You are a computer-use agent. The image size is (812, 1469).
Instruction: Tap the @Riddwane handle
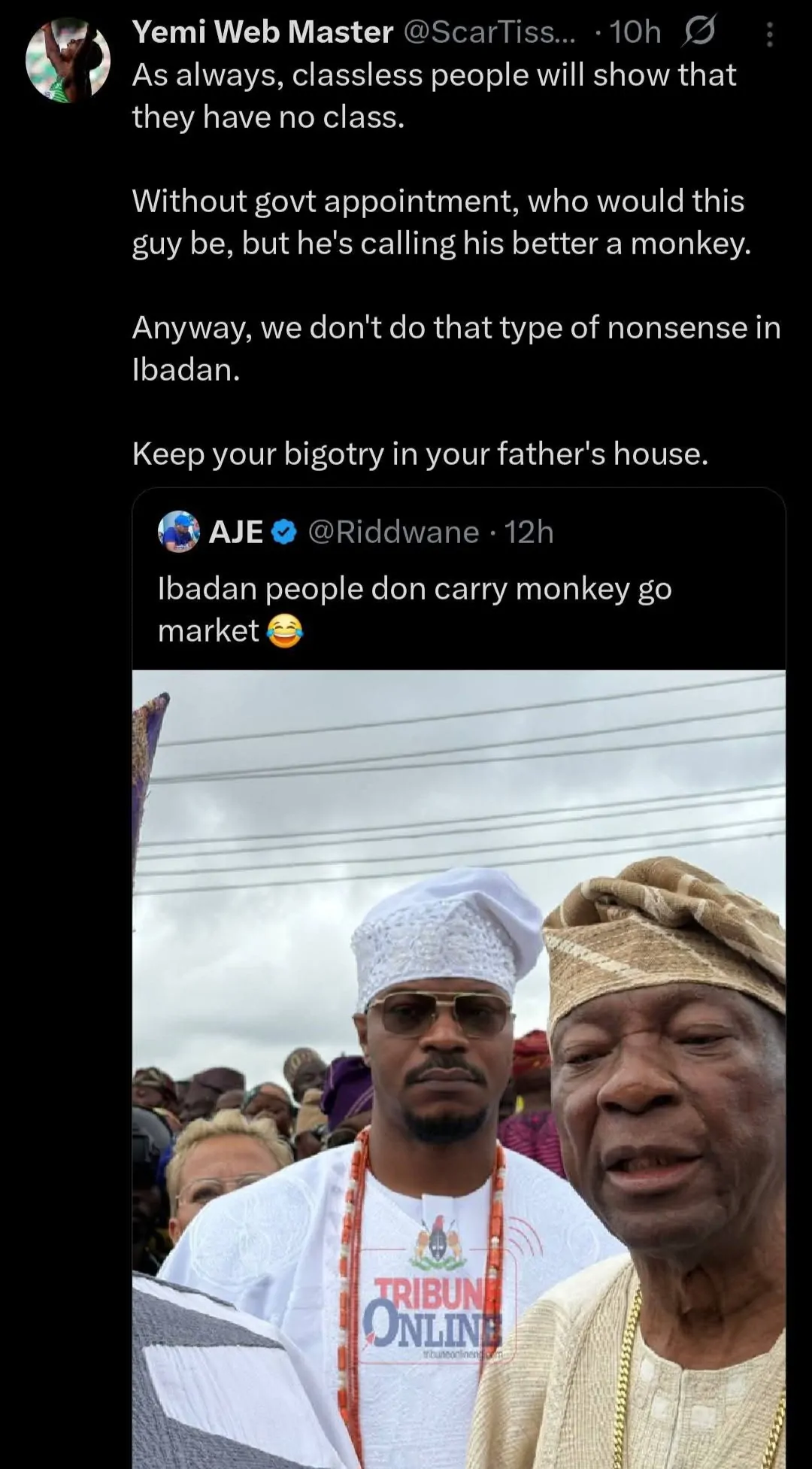[x=393, y=533]
